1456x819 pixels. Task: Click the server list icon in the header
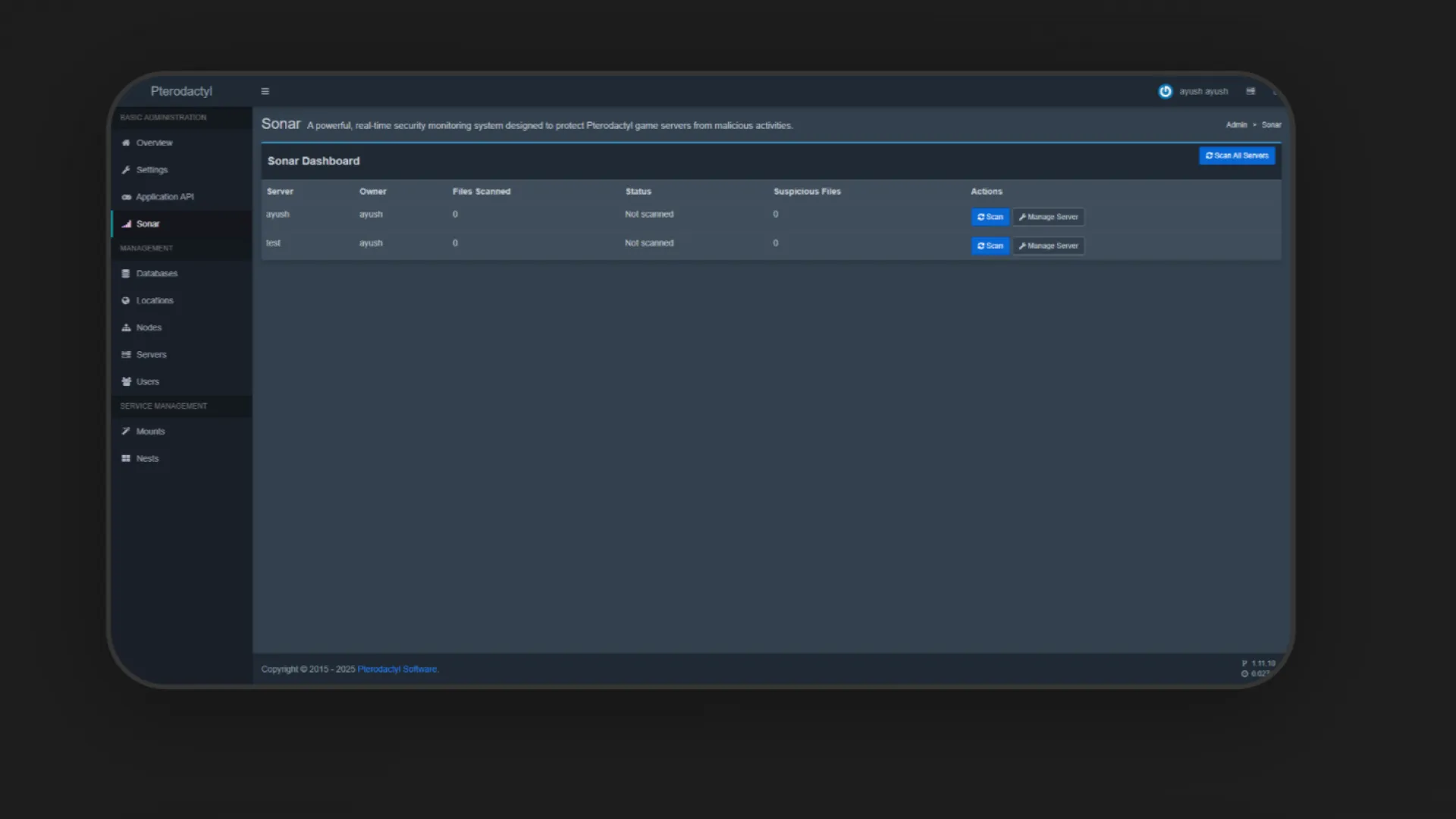point(1250,91)
